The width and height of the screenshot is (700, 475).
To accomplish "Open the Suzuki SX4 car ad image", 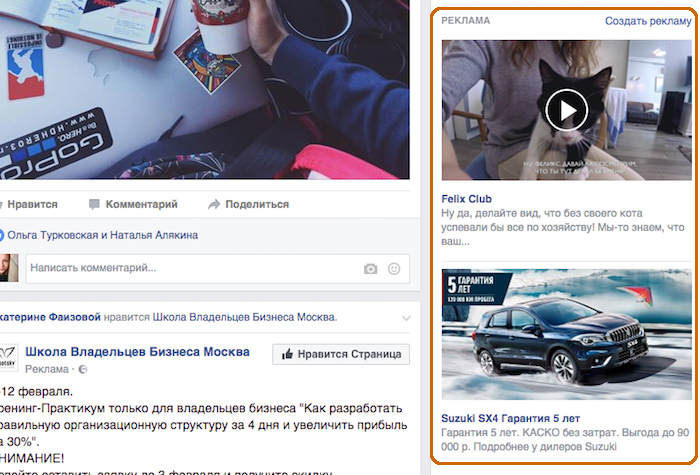I will tap(566, 333).
